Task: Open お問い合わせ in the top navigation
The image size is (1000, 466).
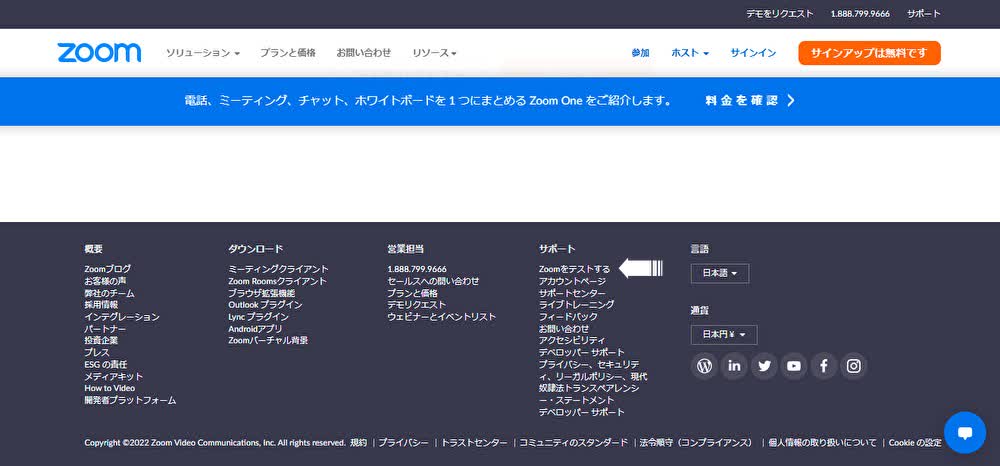Action: (364, 53)
